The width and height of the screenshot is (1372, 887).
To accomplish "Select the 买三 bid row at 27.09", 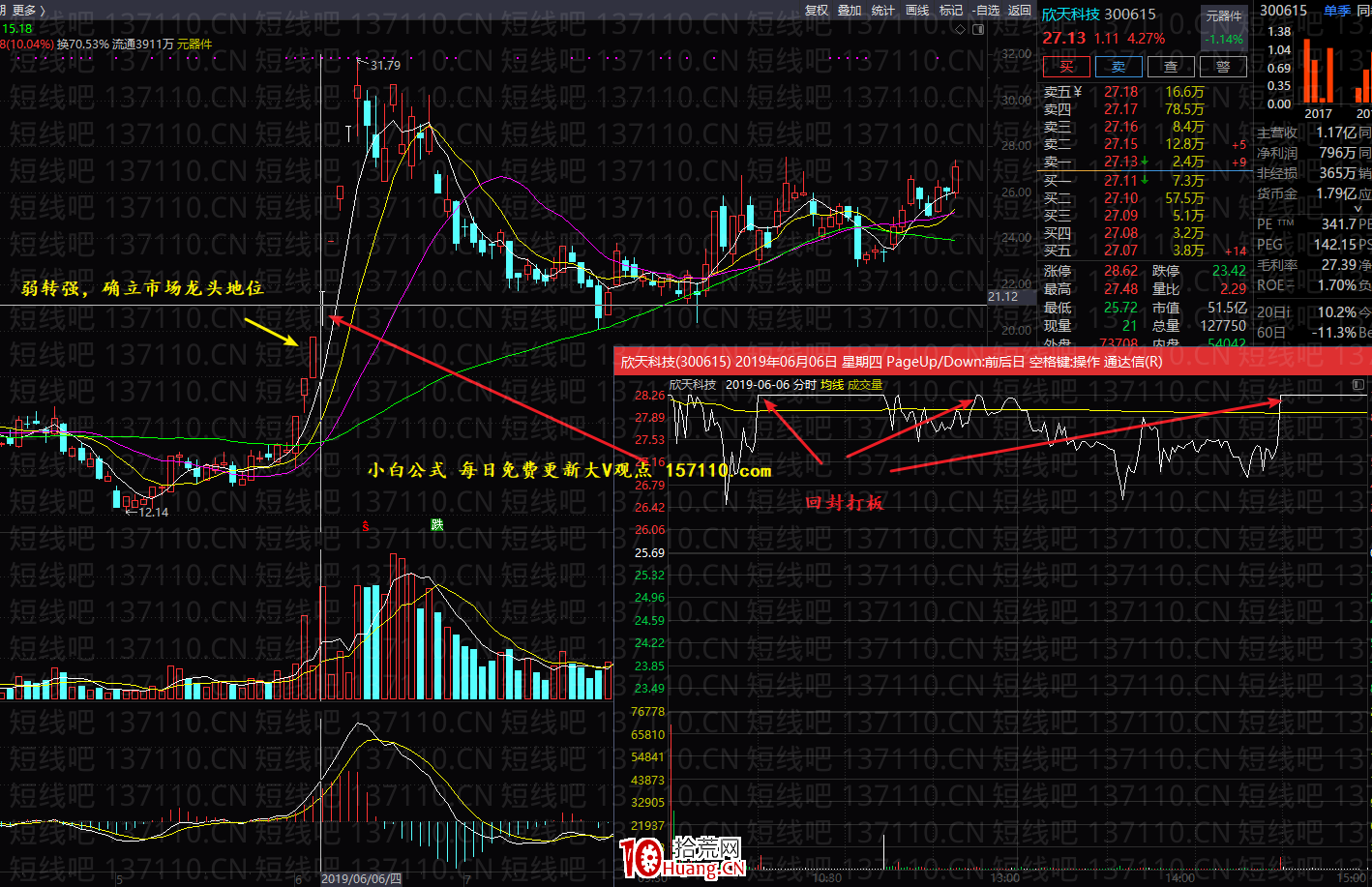I will (x=1145, y=216).
